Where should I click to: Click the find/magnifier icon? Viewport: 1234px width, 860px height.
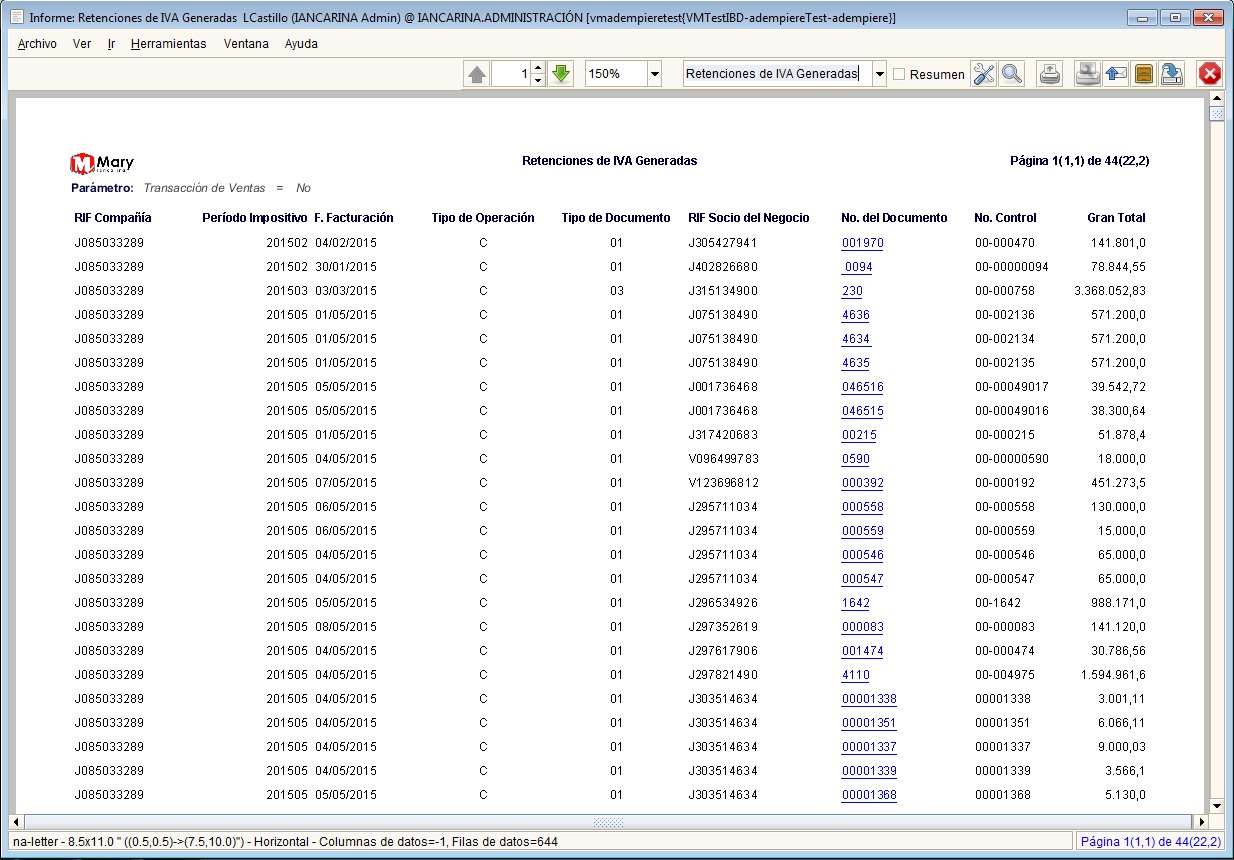click(1012, 74)
